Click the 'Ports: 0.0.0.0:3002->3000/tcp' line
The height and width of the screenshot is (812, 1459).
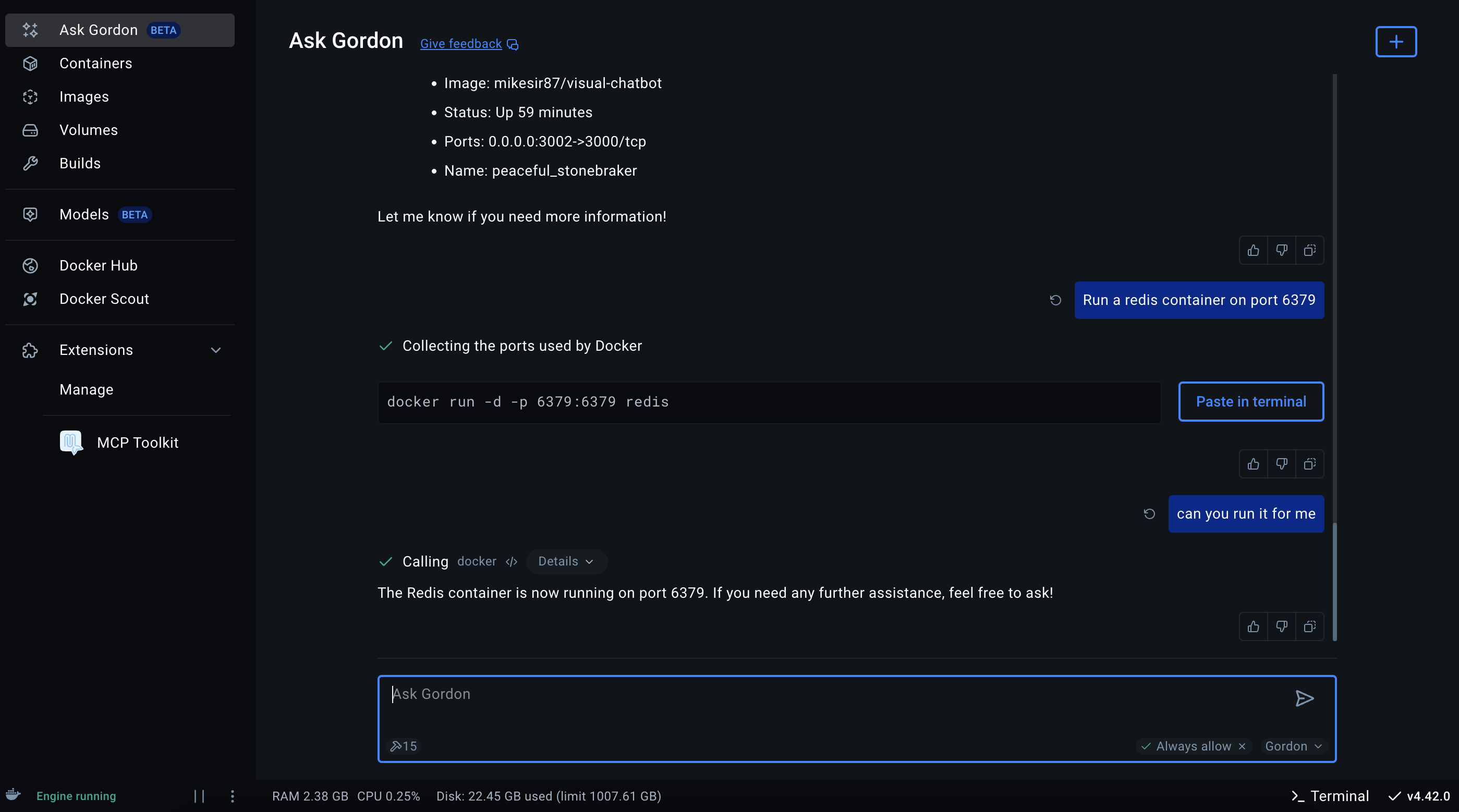(x=545, y=142)
